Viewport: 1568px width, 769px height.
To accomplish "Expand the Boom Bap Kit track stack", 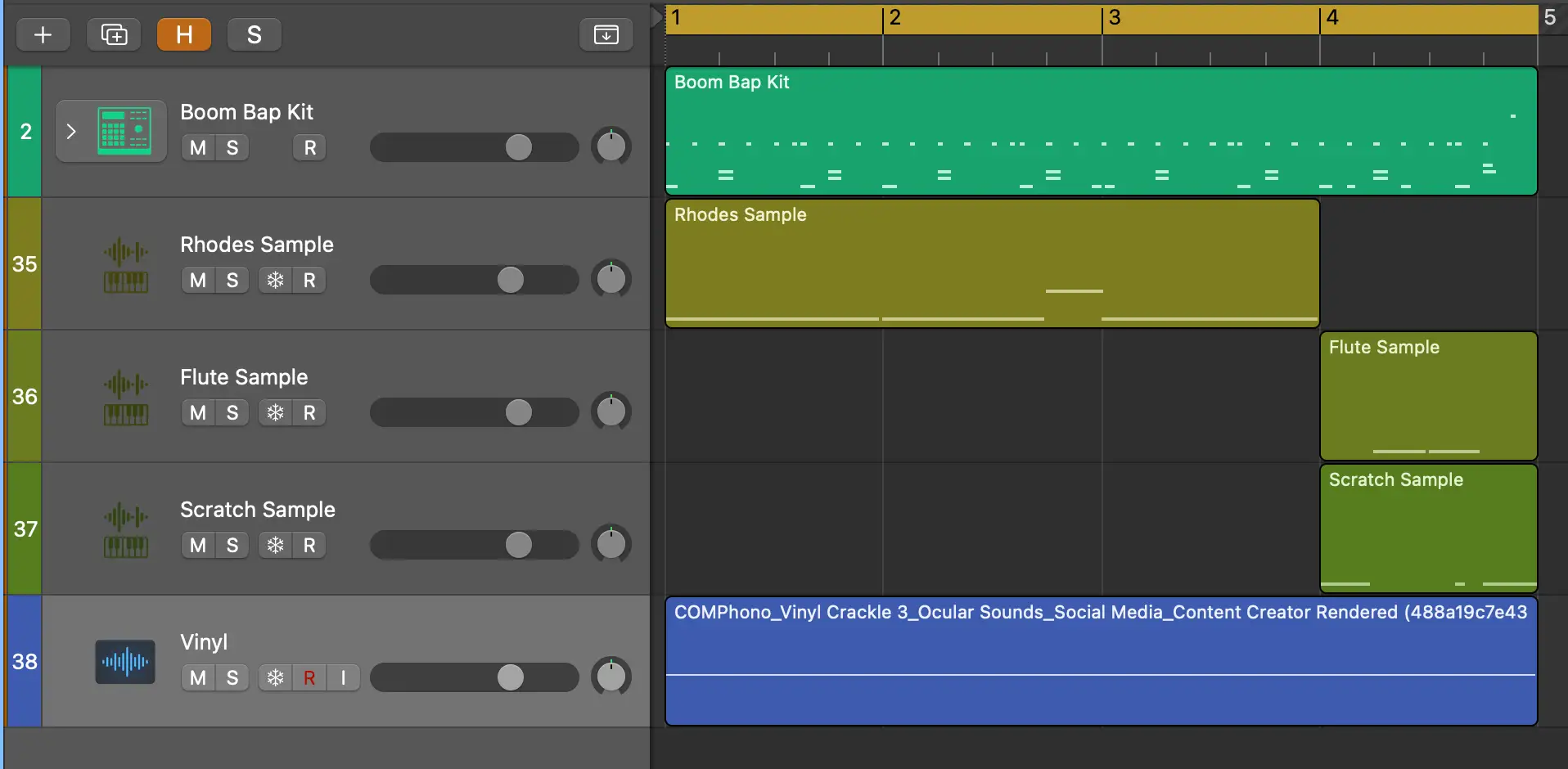I will tap(71, 131).
